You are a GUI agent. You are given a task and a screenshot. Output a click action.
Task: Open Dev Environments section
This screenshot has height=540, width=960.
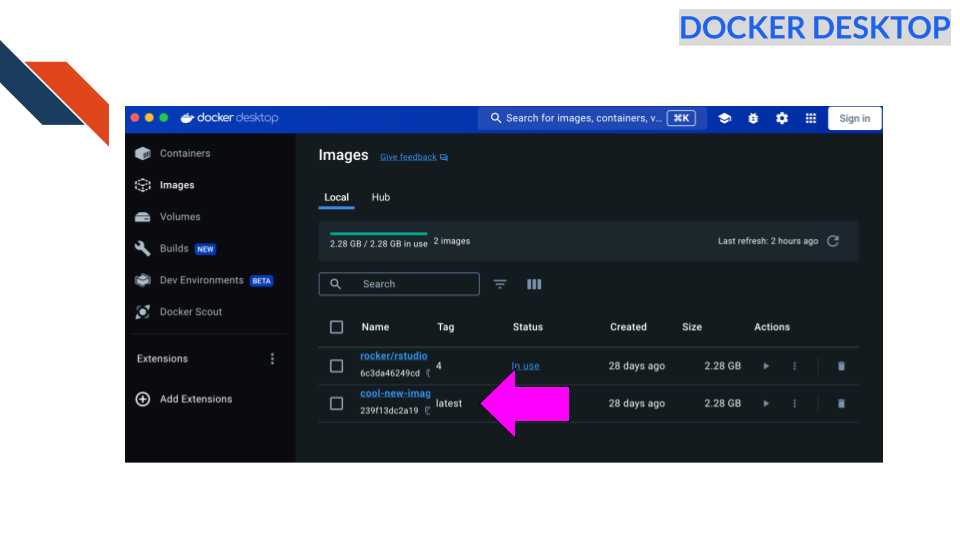click(201, 280)
